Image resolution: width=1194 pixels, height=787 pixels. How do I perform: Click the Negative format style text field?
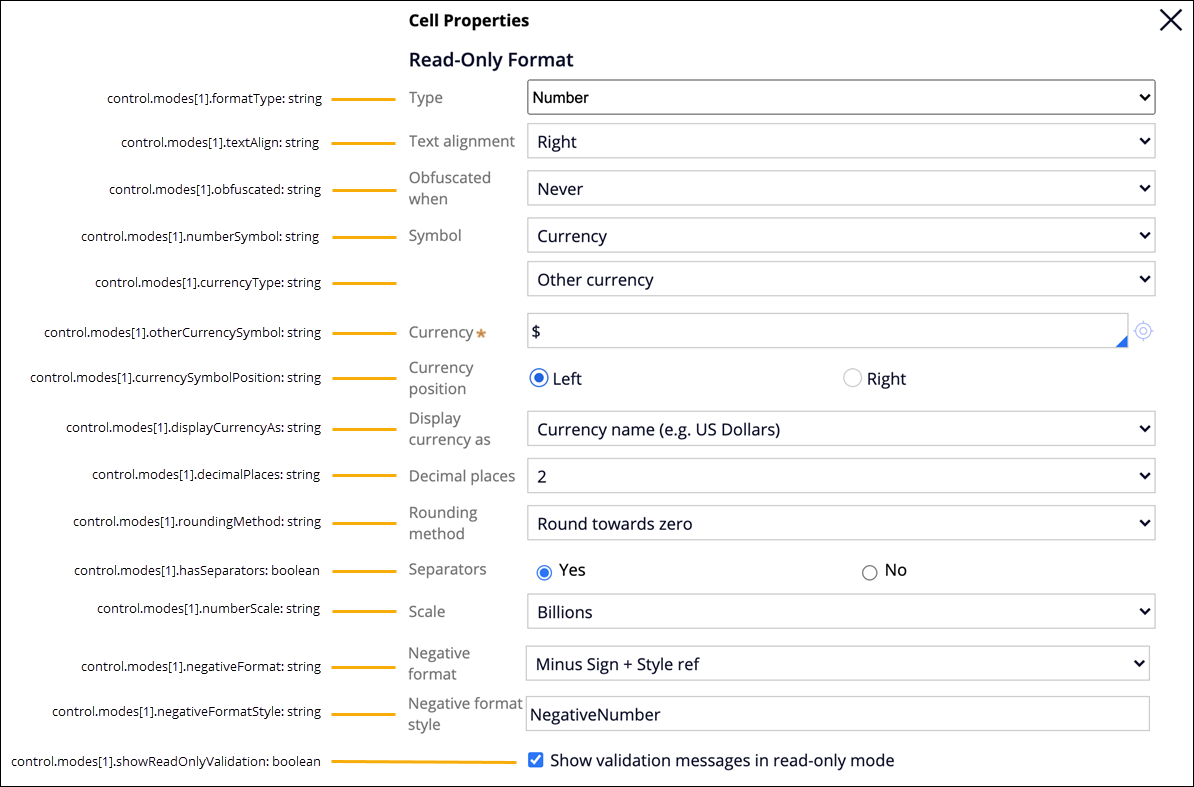click(837, 714)
